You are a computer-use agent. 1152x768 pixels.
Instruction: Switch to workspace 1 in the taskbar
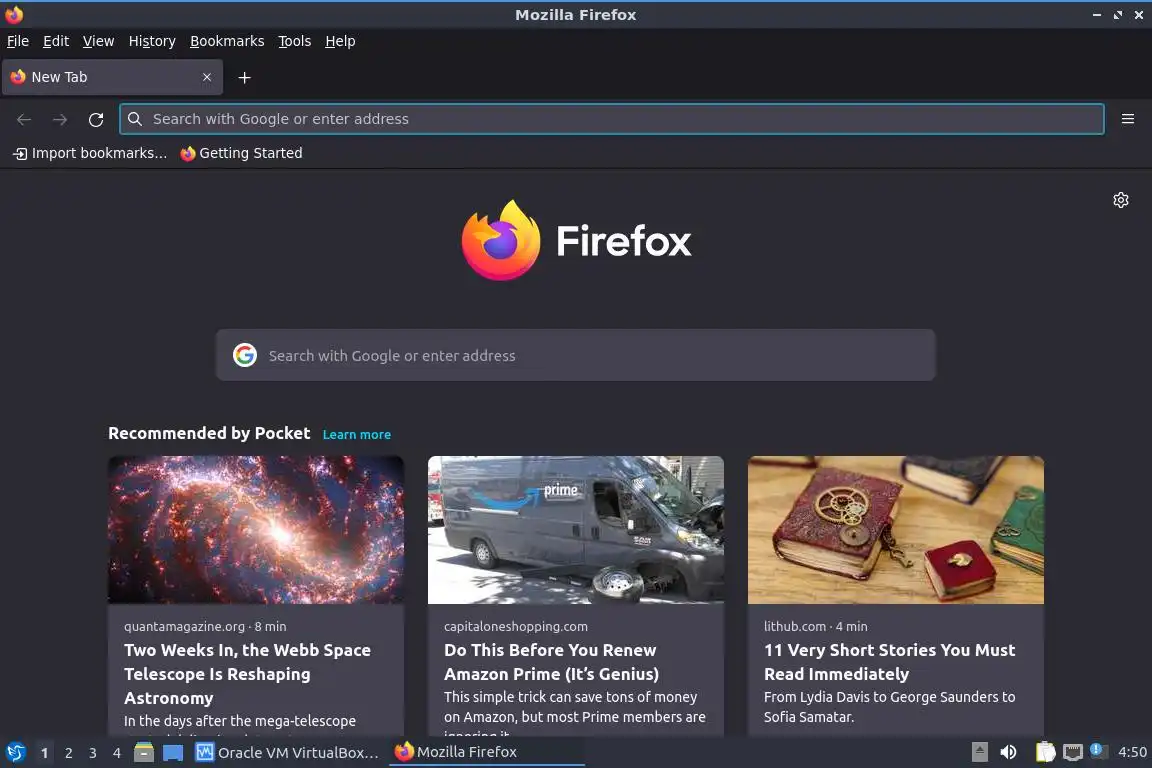click(x=44, y=753)
